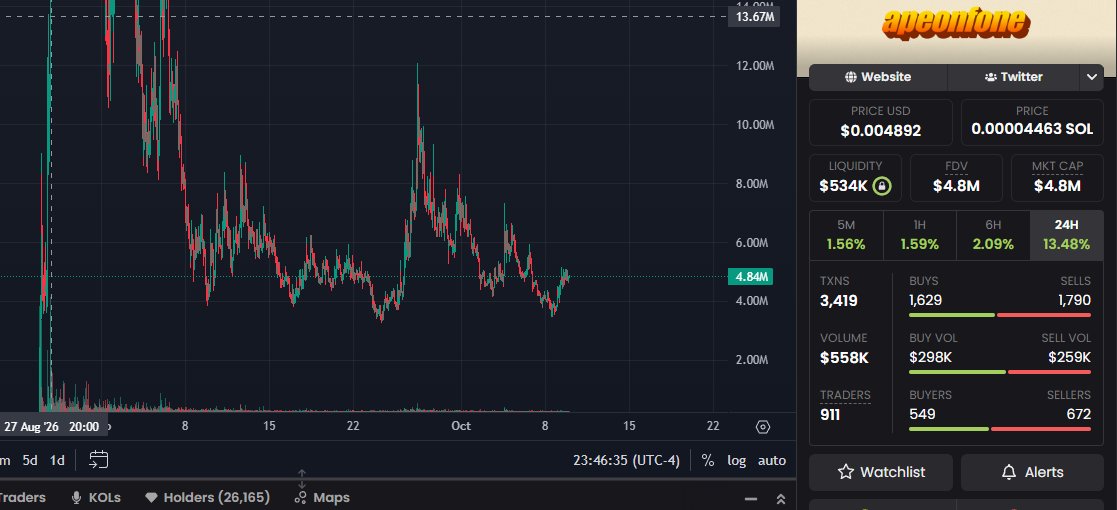Open timezone selector showing UTC-4
The image size is (1117, 510).
coord(627,460)
